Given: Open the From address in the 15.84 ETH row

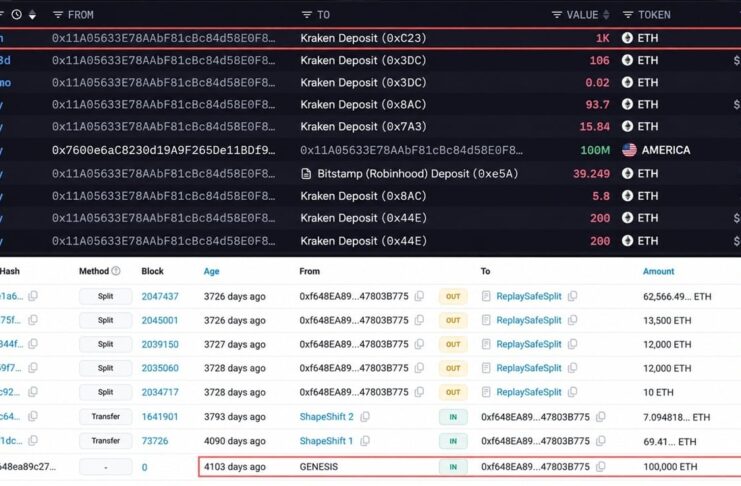Looking at the screenshot, I should [164, 126].
